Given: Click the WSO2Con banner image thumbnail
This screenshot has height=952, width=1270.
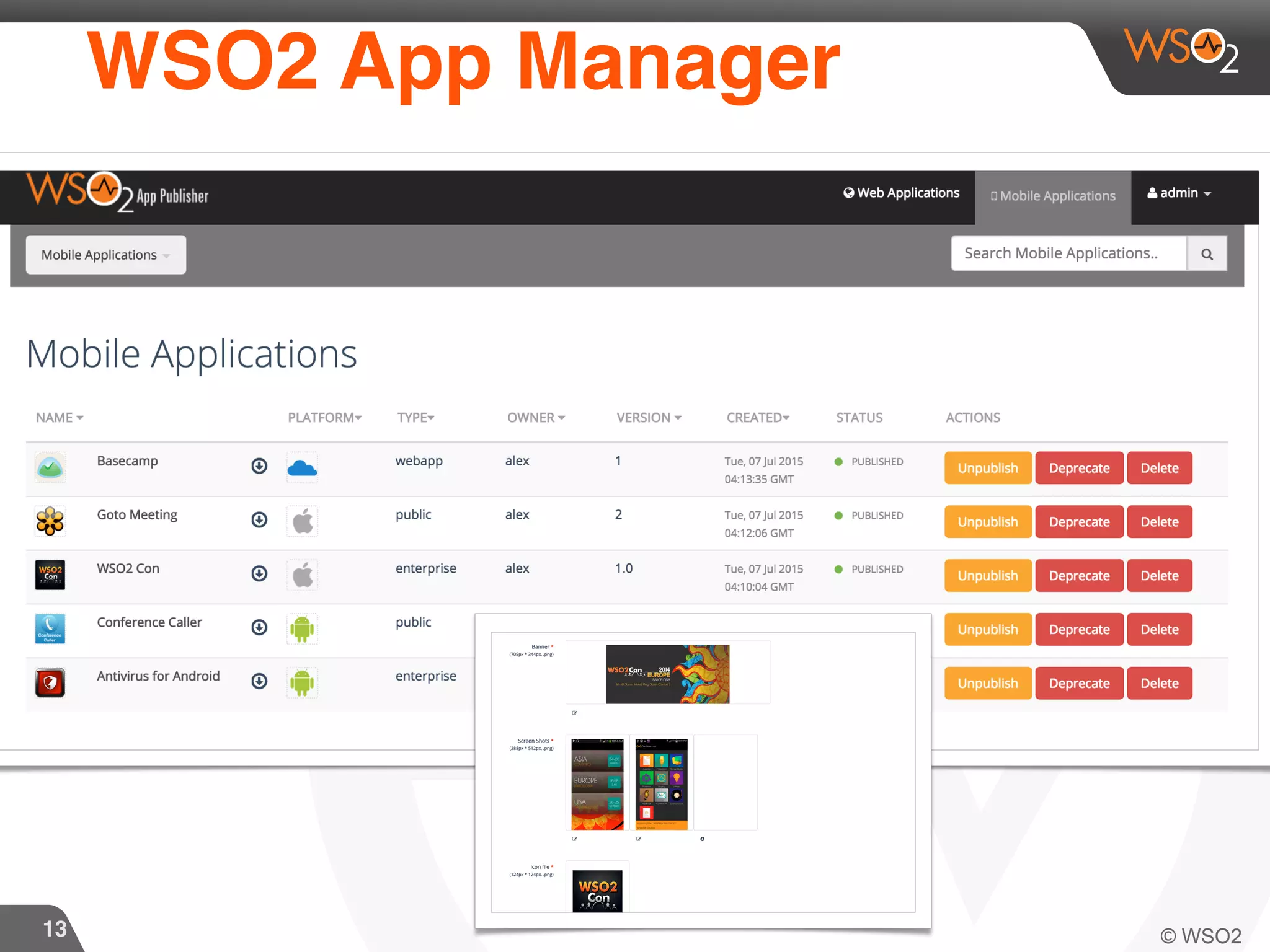Looking at the screenshot, I should [668, 674].
